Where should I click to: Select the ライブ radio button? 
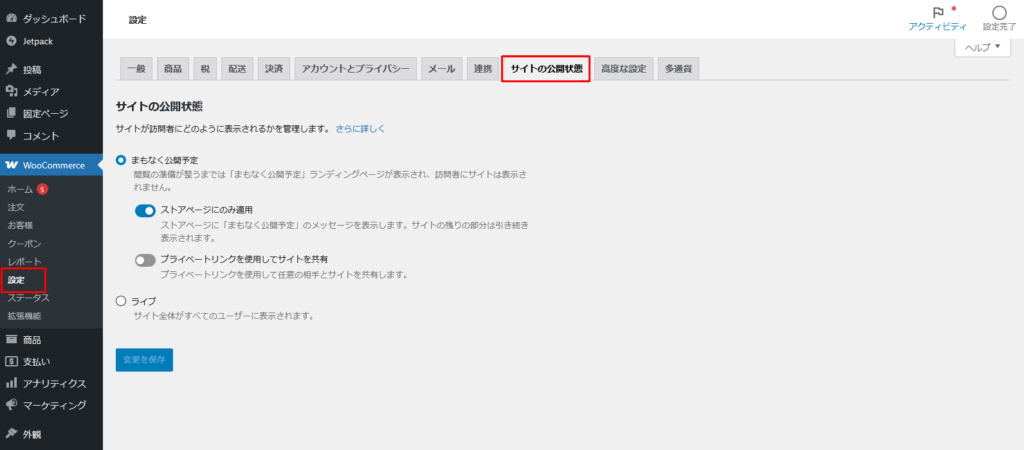click(x=122, y=301)
